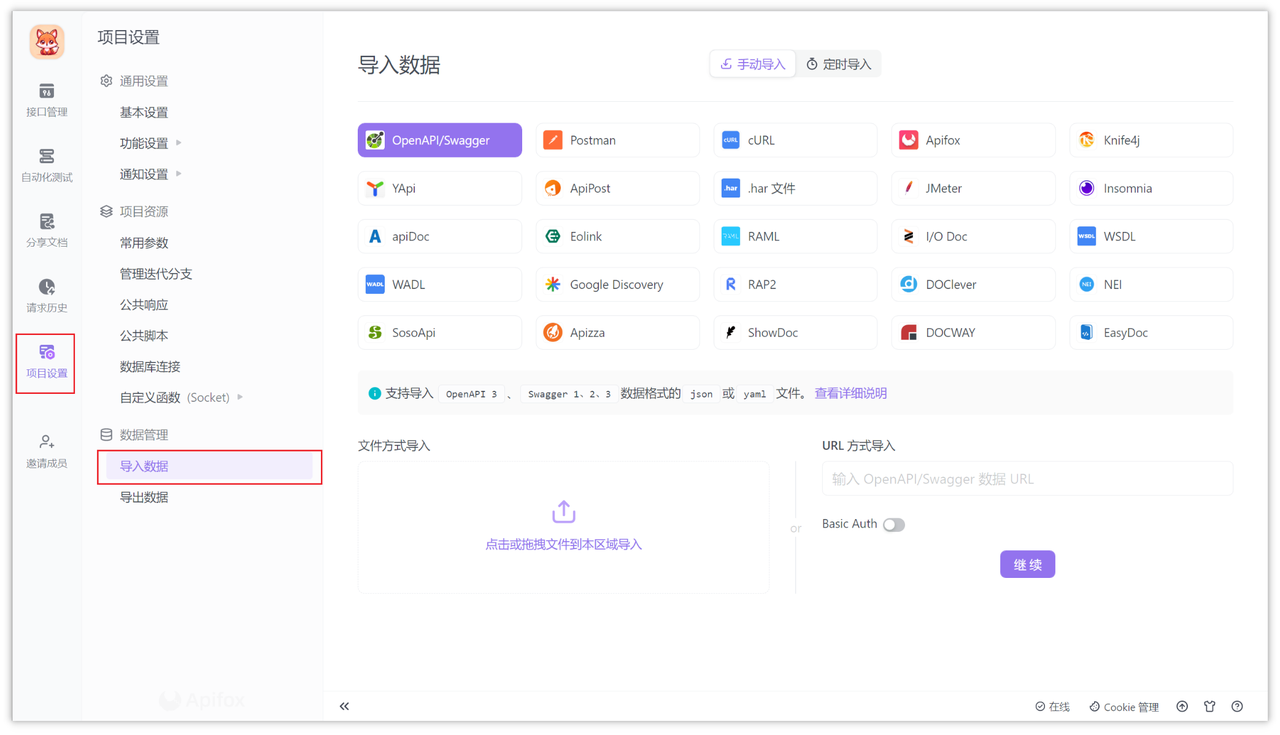Click the 项目资源 section header

point(134,212)
